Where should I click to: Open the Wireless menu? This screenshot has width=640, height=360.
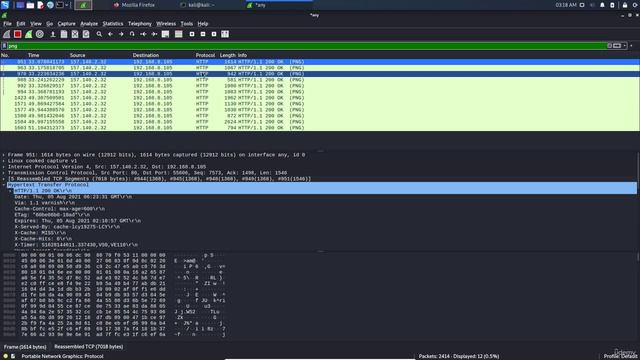pyautogui.click(x=166, y=24)
